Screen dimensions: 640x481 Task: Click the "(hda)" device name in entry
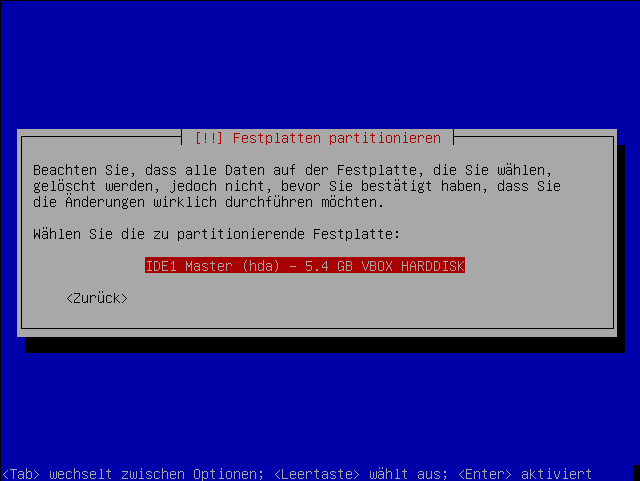(261, 266)
